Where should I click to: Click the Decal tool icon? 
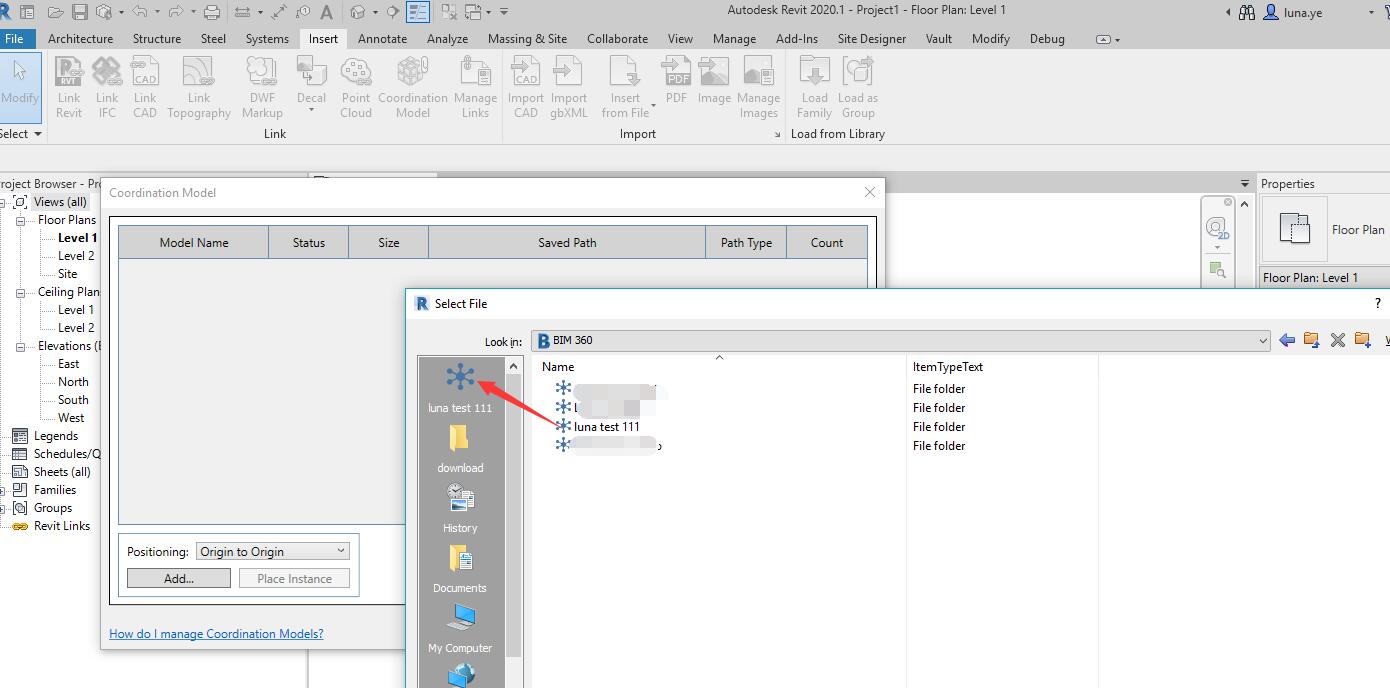311,72
